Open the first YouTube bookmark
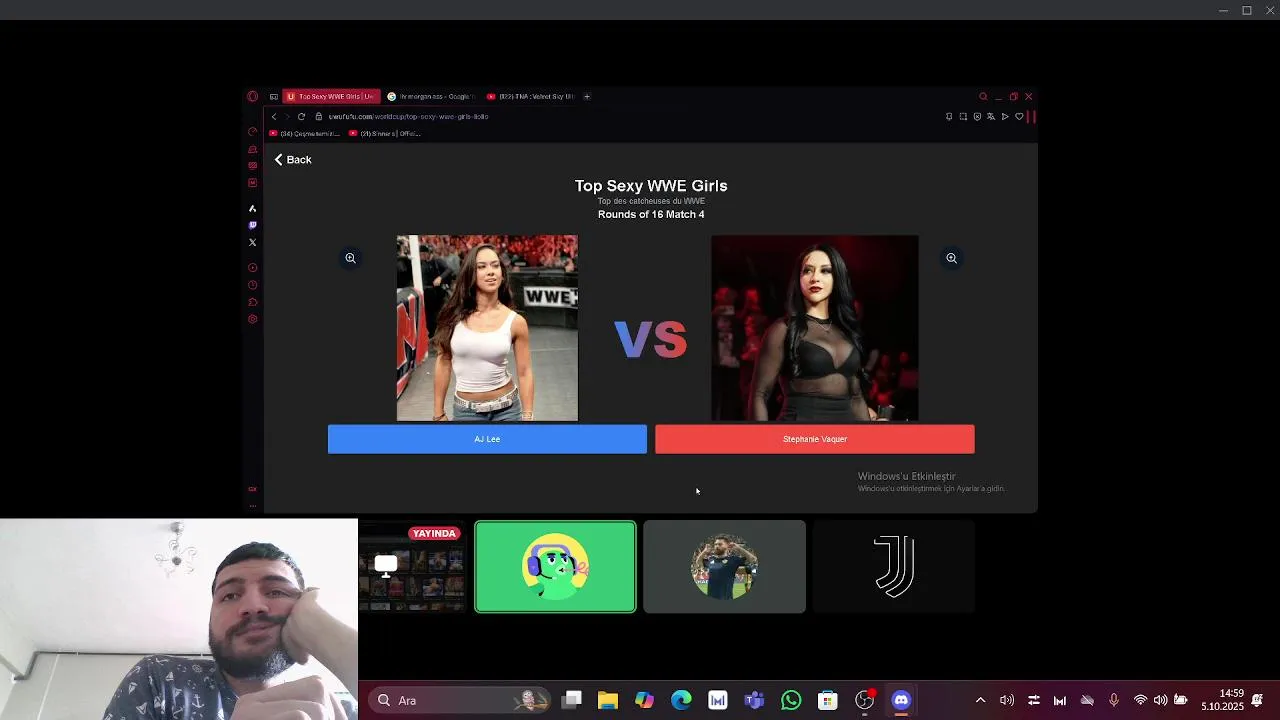The image size is (1280, 720). [x=305, y=133]
